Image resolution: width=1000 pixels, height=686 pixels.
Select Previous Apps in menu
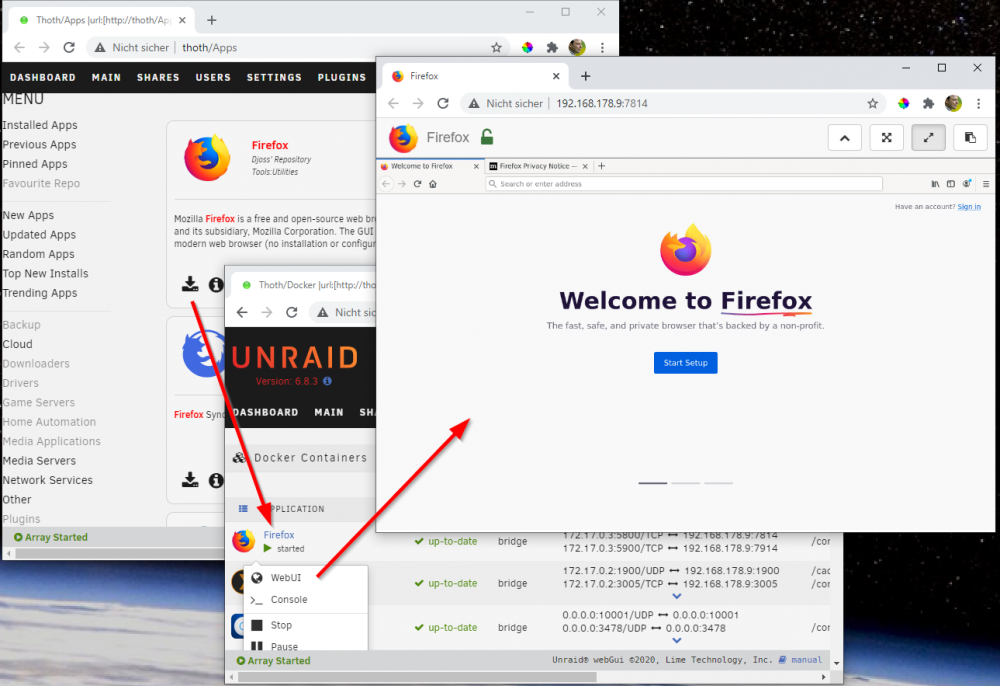39,145
